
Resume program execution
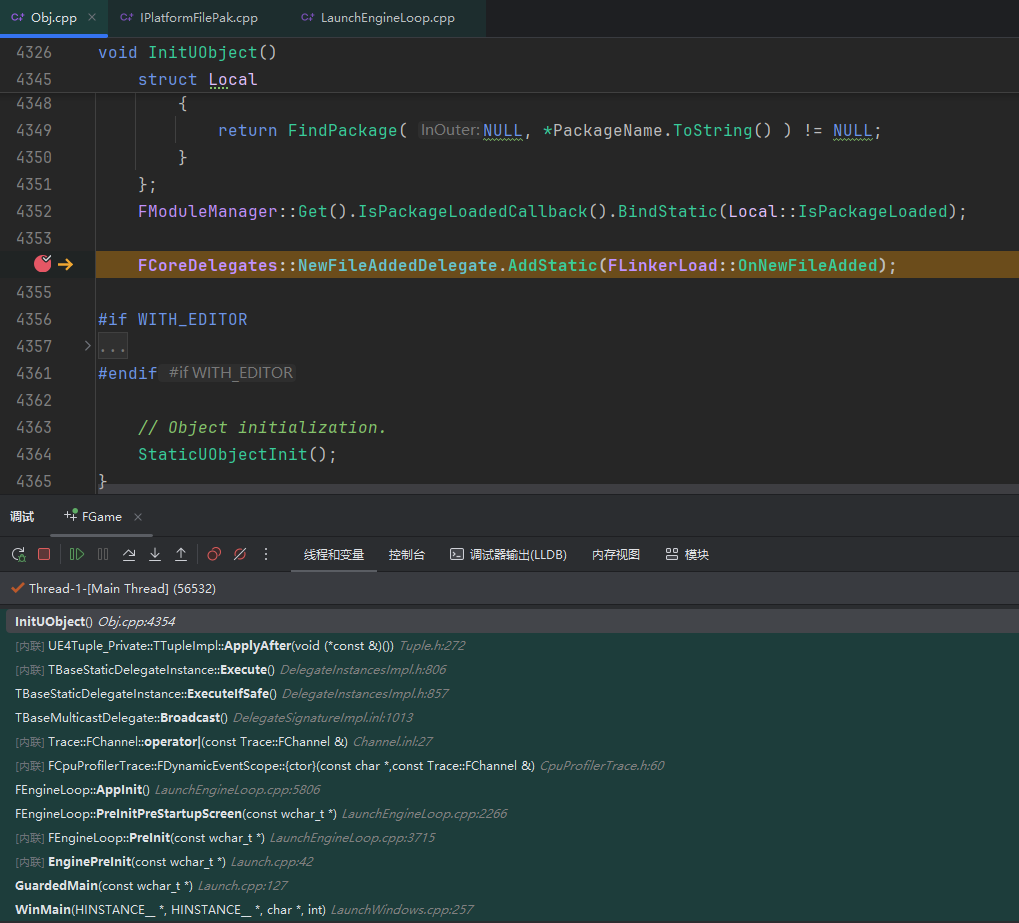coord(77,554)
